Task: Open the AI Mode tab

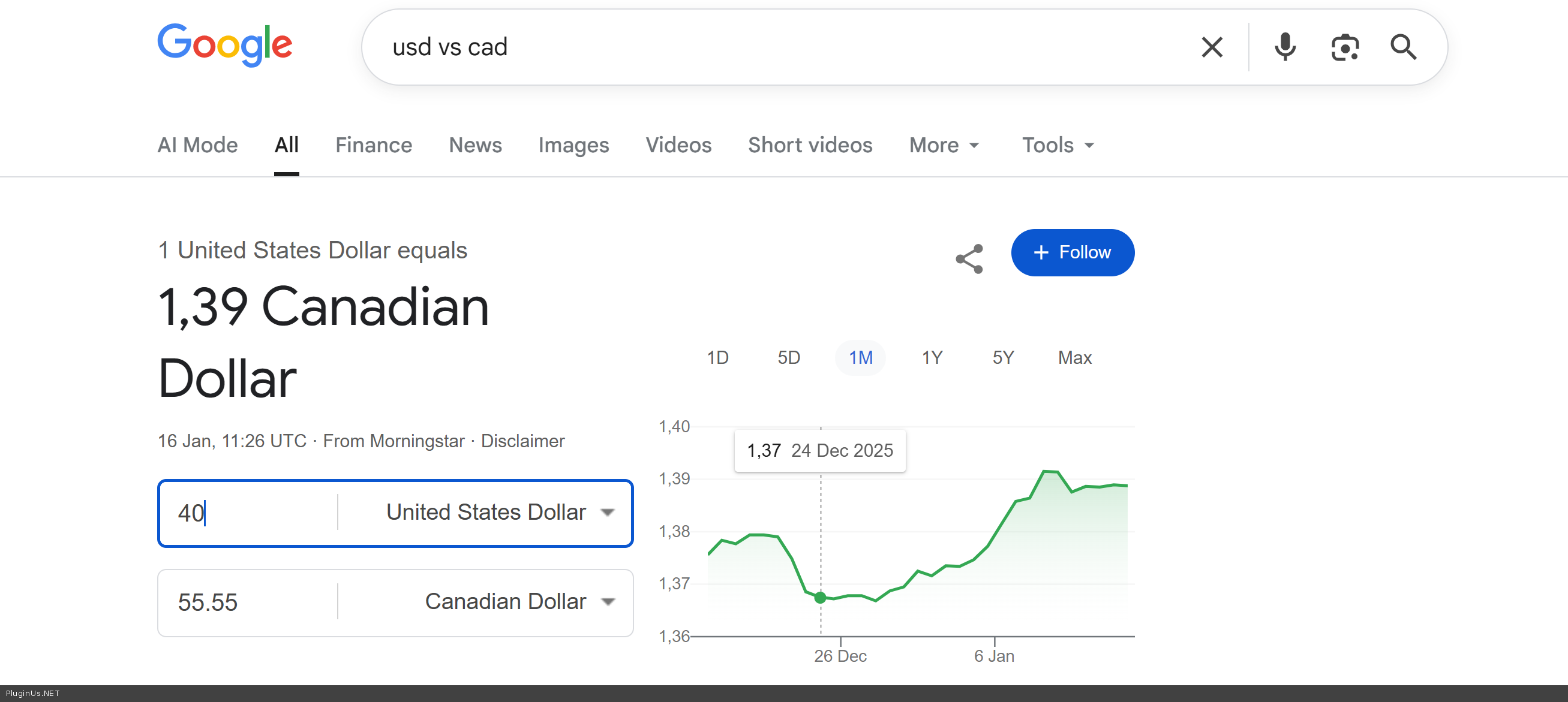Action: point(197,146)
